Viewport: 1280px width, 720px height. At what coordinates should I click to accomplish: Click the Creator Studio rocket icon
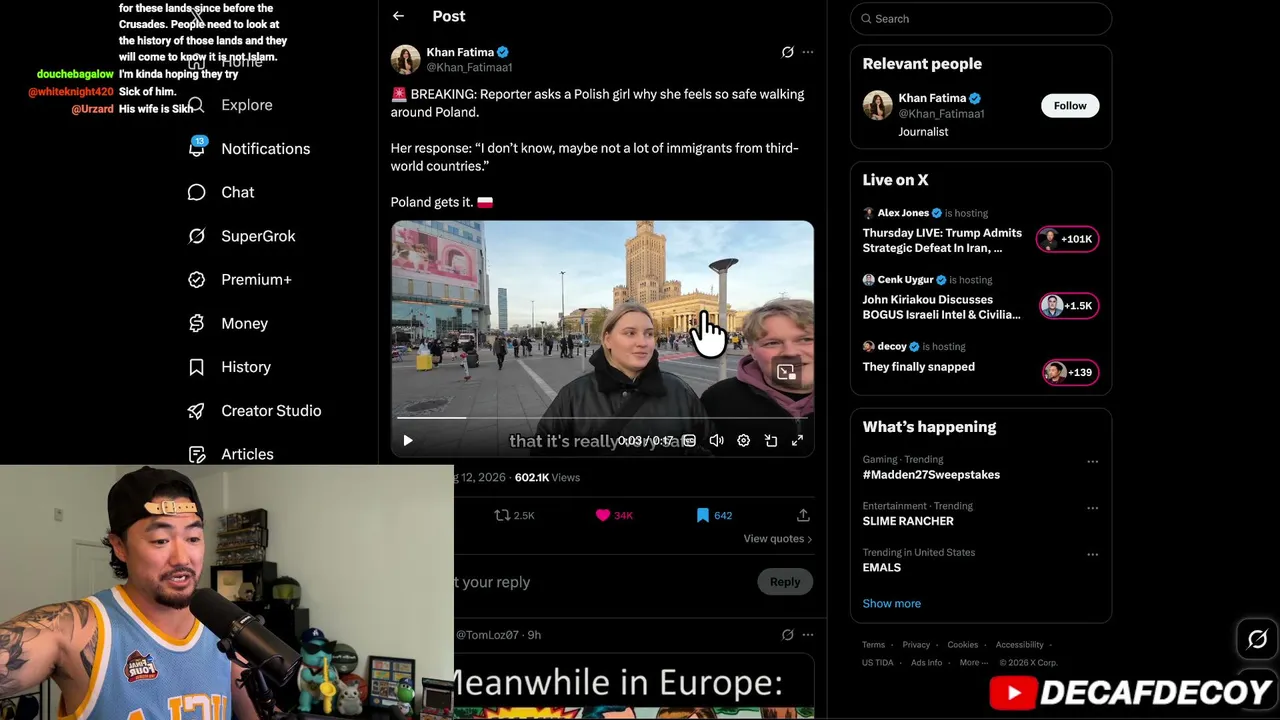pos(197,411)
